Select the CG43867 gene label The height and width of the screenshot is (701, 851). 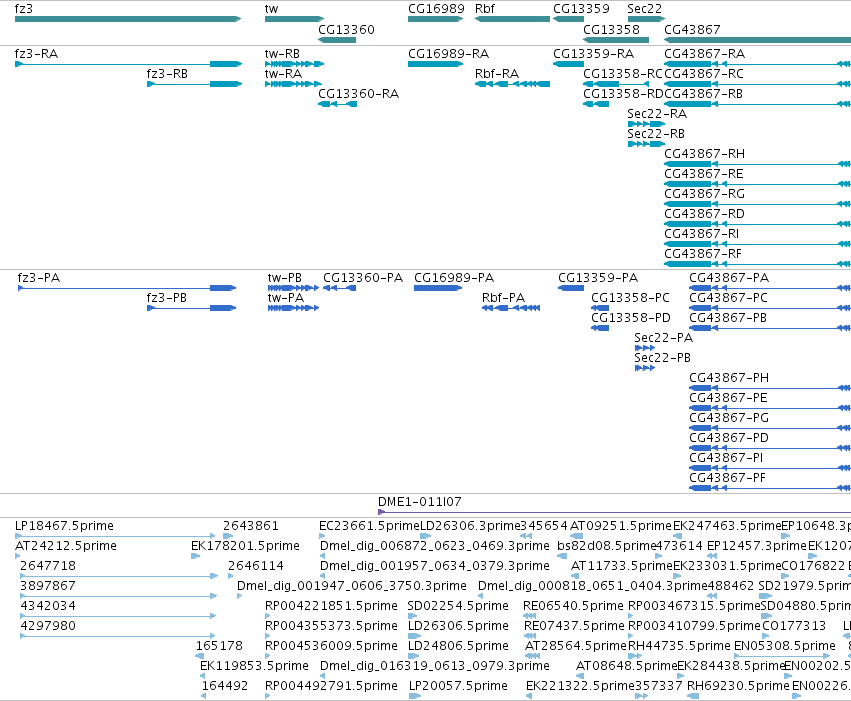tap(692, 29)
